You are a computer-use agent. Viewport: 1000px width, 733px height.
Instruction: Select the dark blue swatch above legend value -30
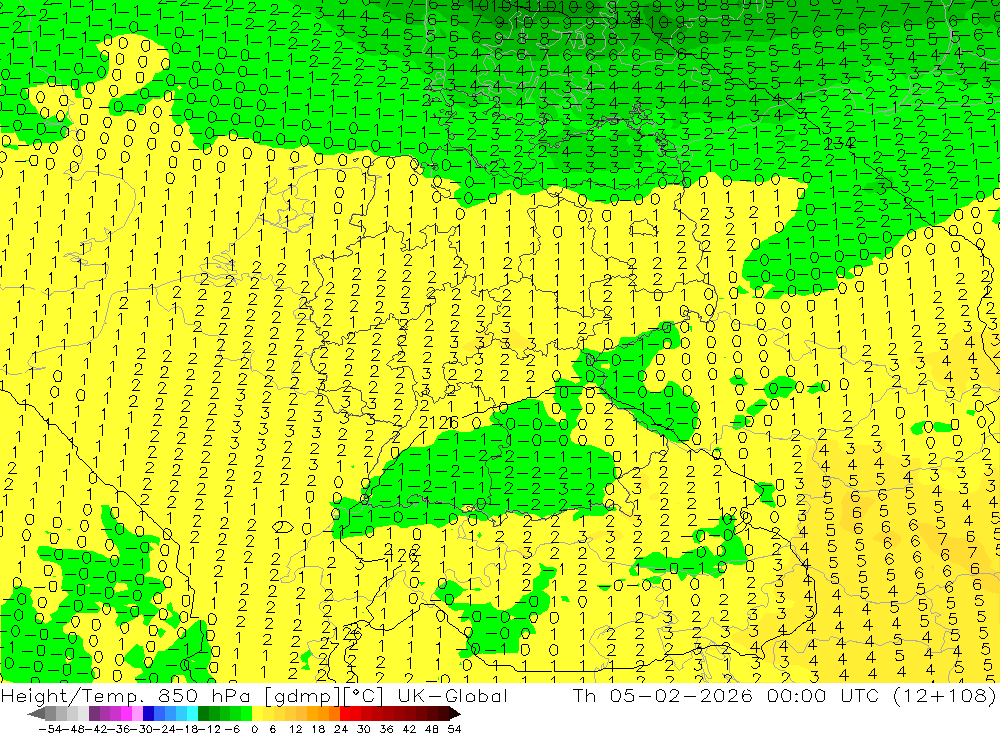(148, 714)
